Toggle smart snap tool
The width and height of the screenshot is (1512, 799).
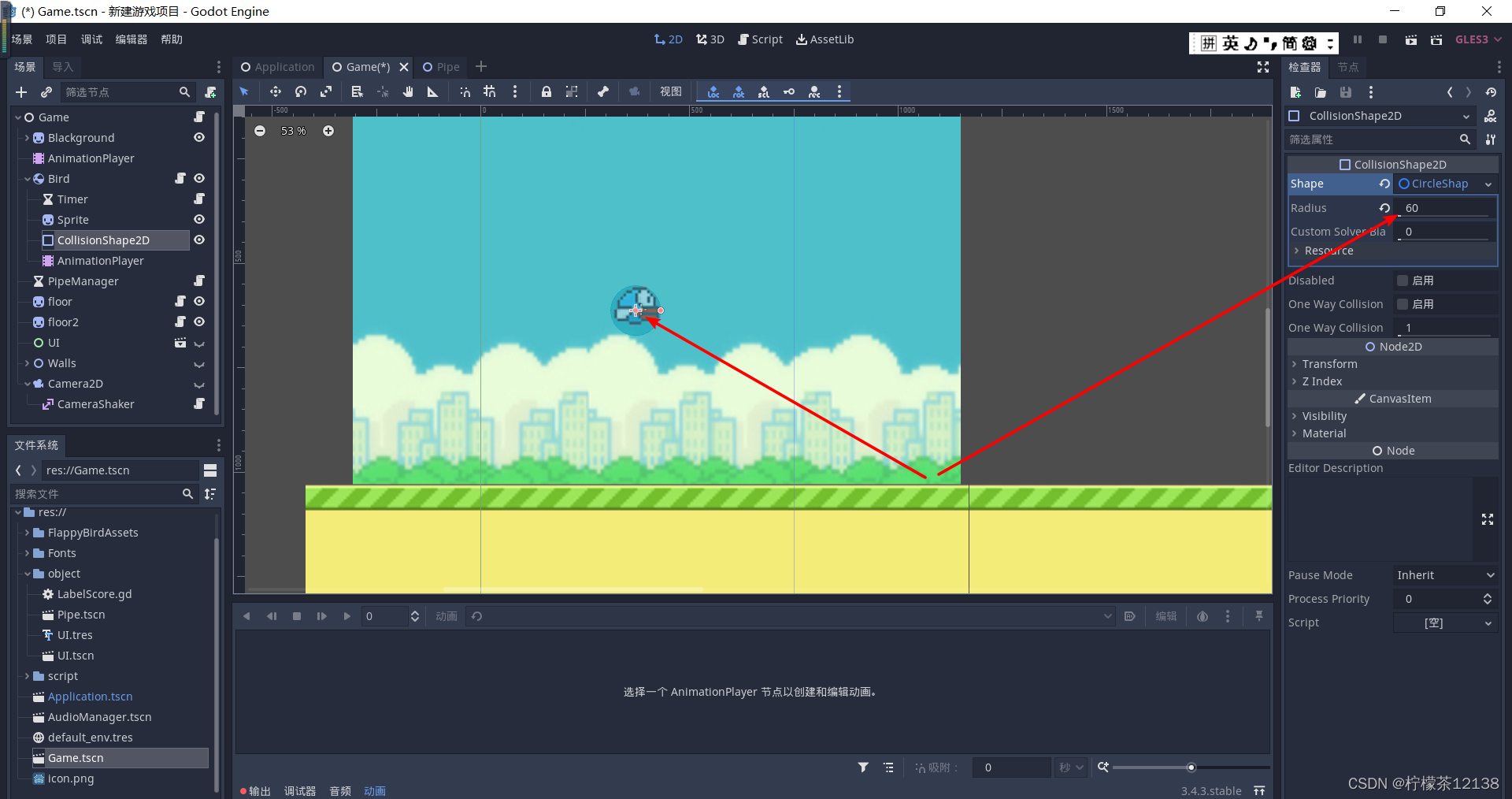(x=465, y=92)
